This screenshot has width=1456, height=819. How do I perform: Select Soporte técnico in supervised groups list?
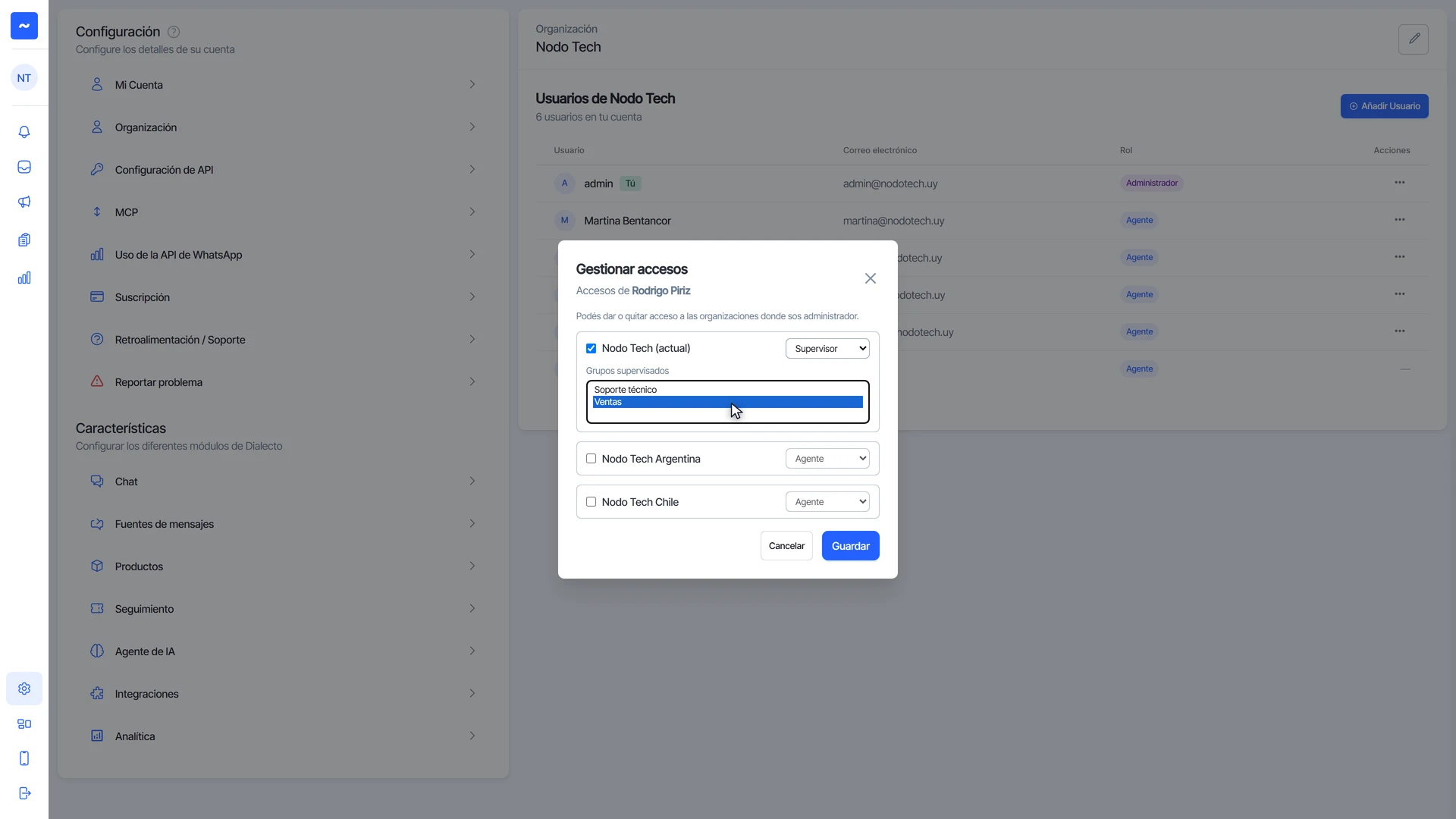(x=727, y=390)
